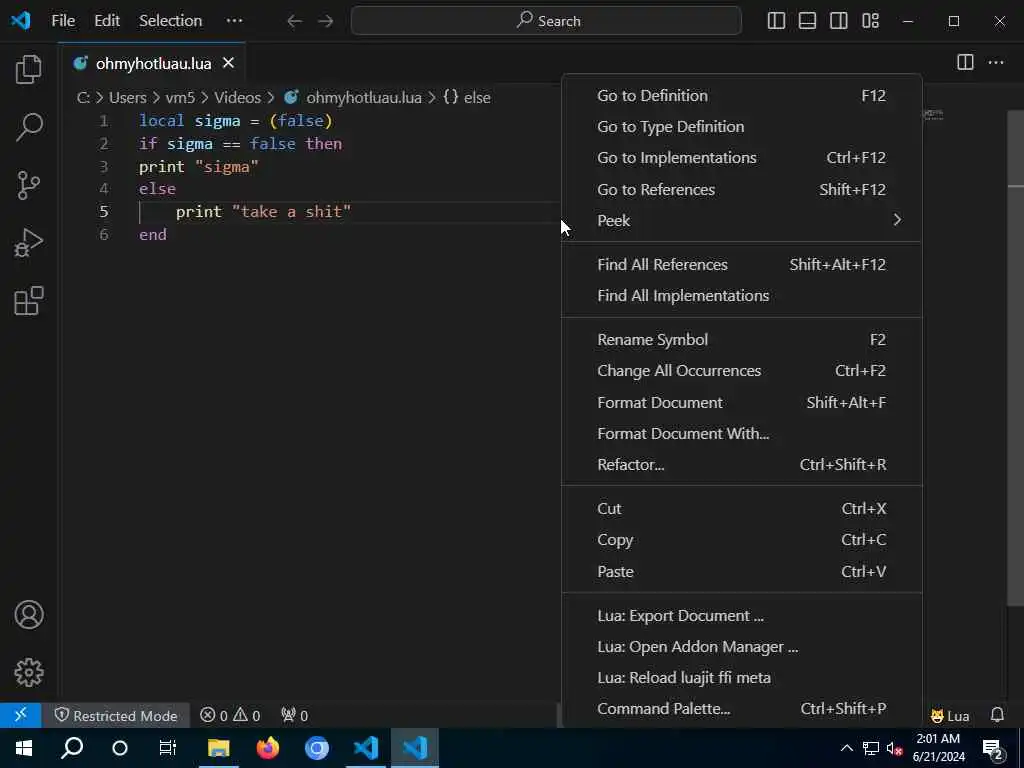Choose Format Document
Screen dimensions: 1024x768
(742, 402)
